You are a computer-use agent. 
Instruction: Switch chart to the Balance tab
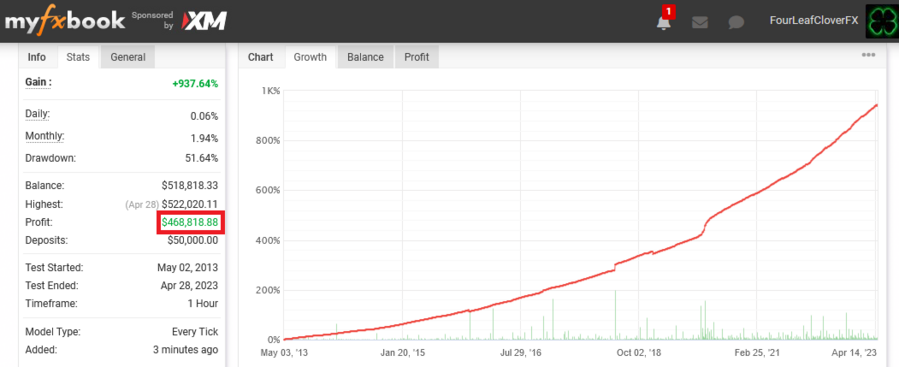[x=365, y=57]
